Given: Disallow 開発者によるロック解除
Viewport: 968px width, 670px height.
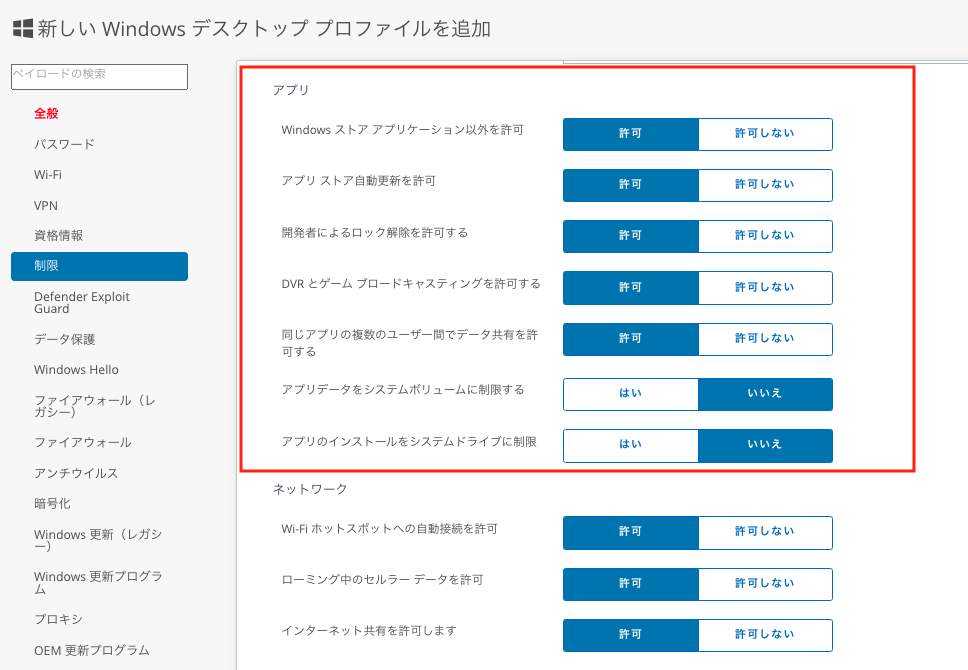Looking at the screenshot, I should [765, 237].
